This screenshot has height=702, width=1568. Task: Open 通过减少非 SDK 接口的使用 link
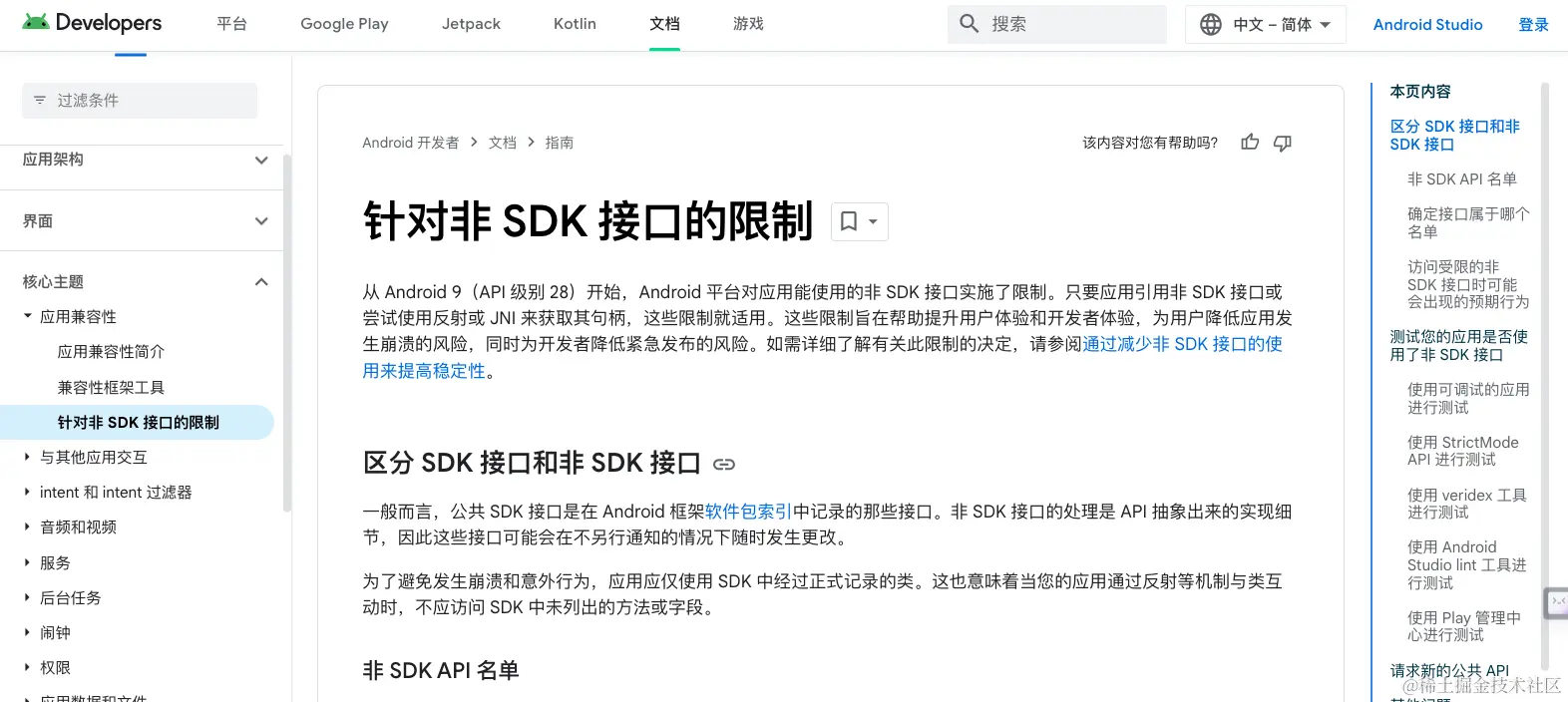[1182, 344]
